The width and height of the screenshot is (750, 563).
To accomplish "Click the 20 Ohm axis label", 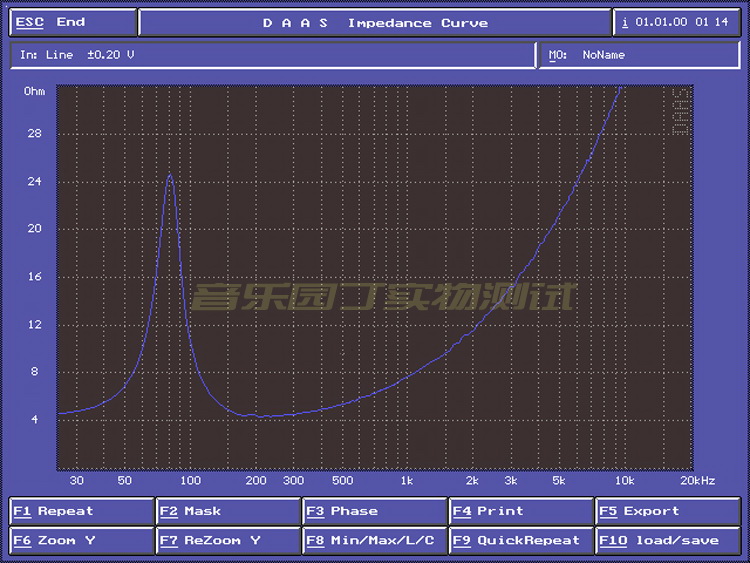I will (34, 229).
